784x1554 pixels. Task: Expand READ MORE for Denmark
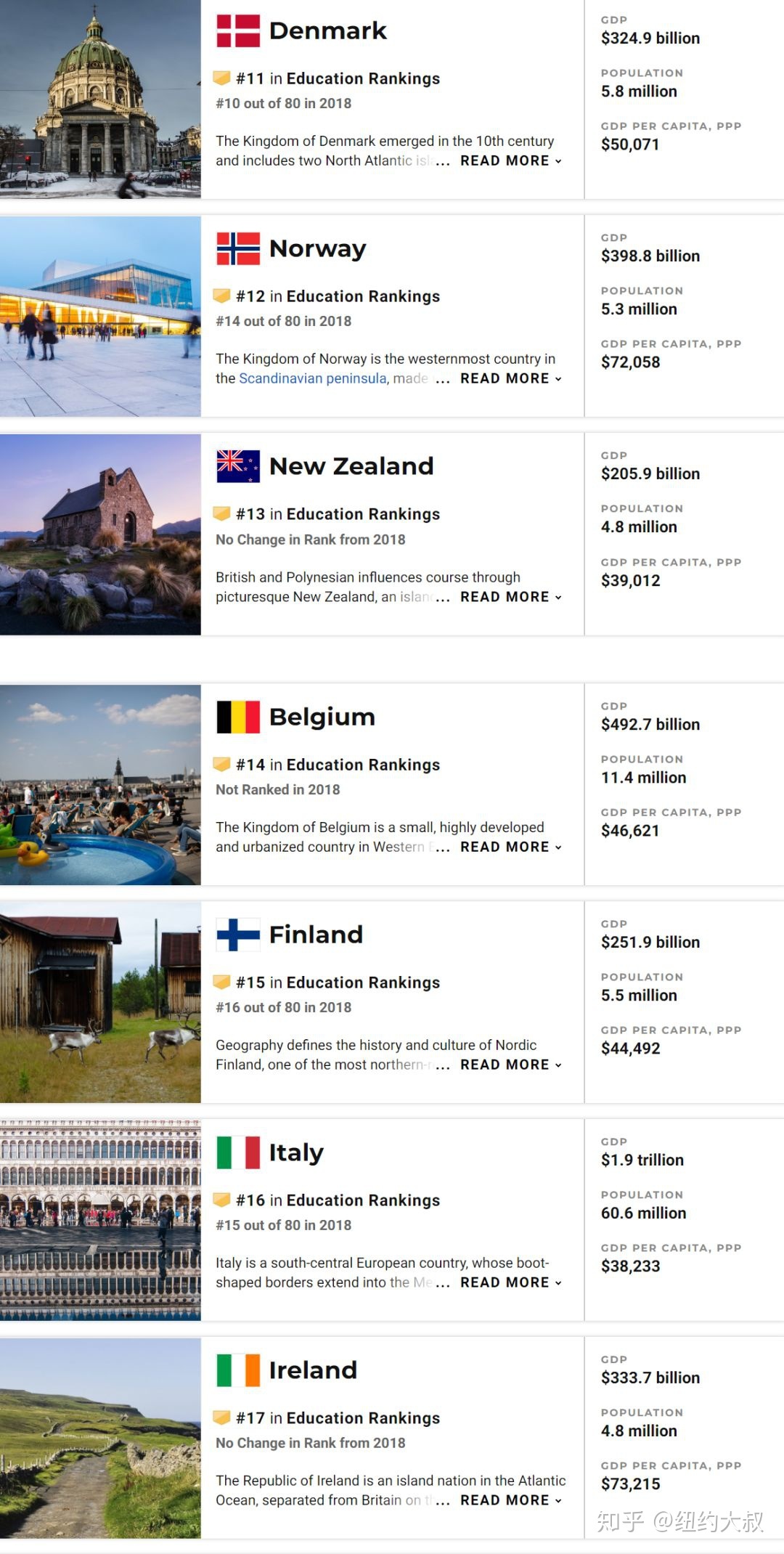pyautogui.click(x=510, y=160)
